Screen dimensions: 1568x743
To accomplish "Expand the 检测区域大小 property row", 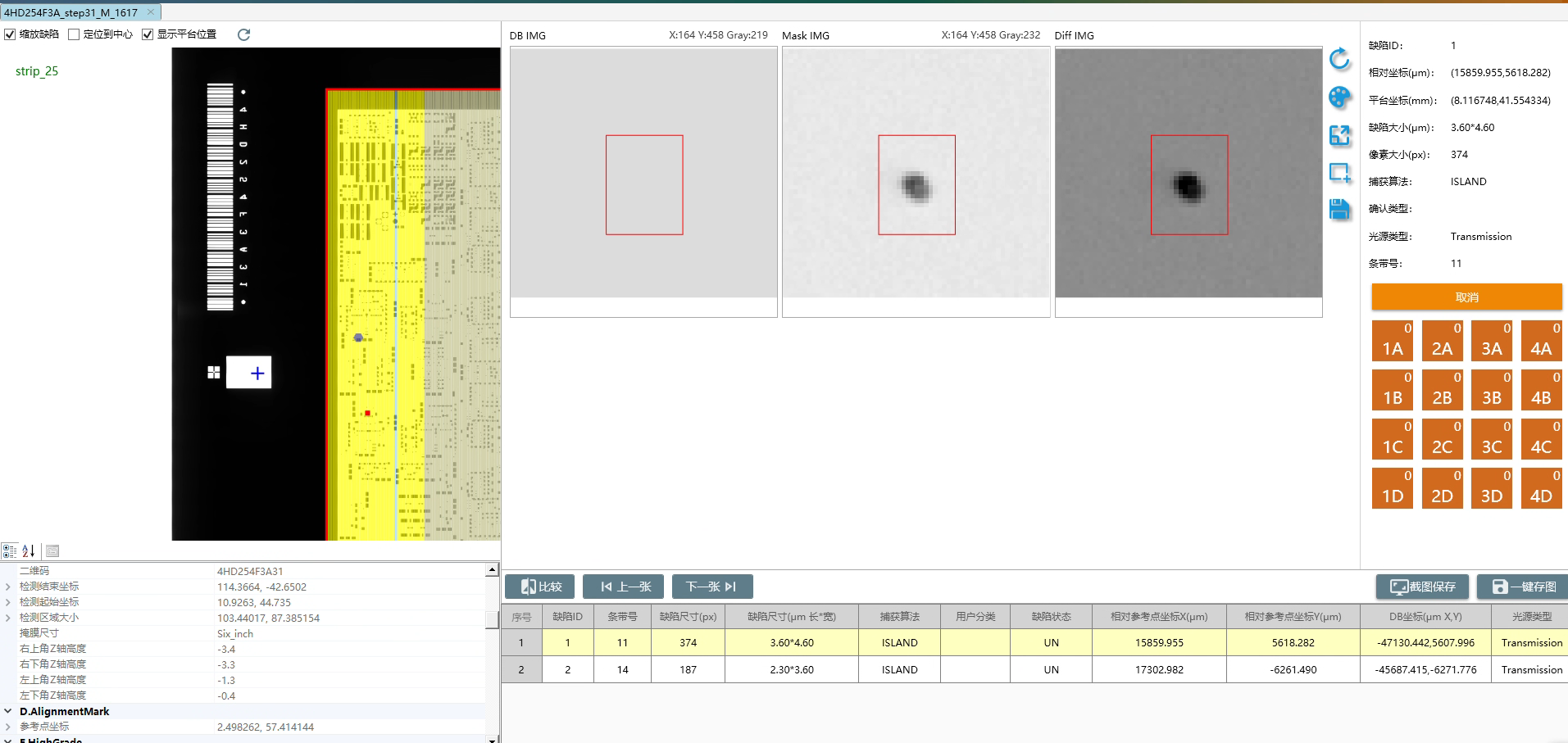I will pos(8,618).
